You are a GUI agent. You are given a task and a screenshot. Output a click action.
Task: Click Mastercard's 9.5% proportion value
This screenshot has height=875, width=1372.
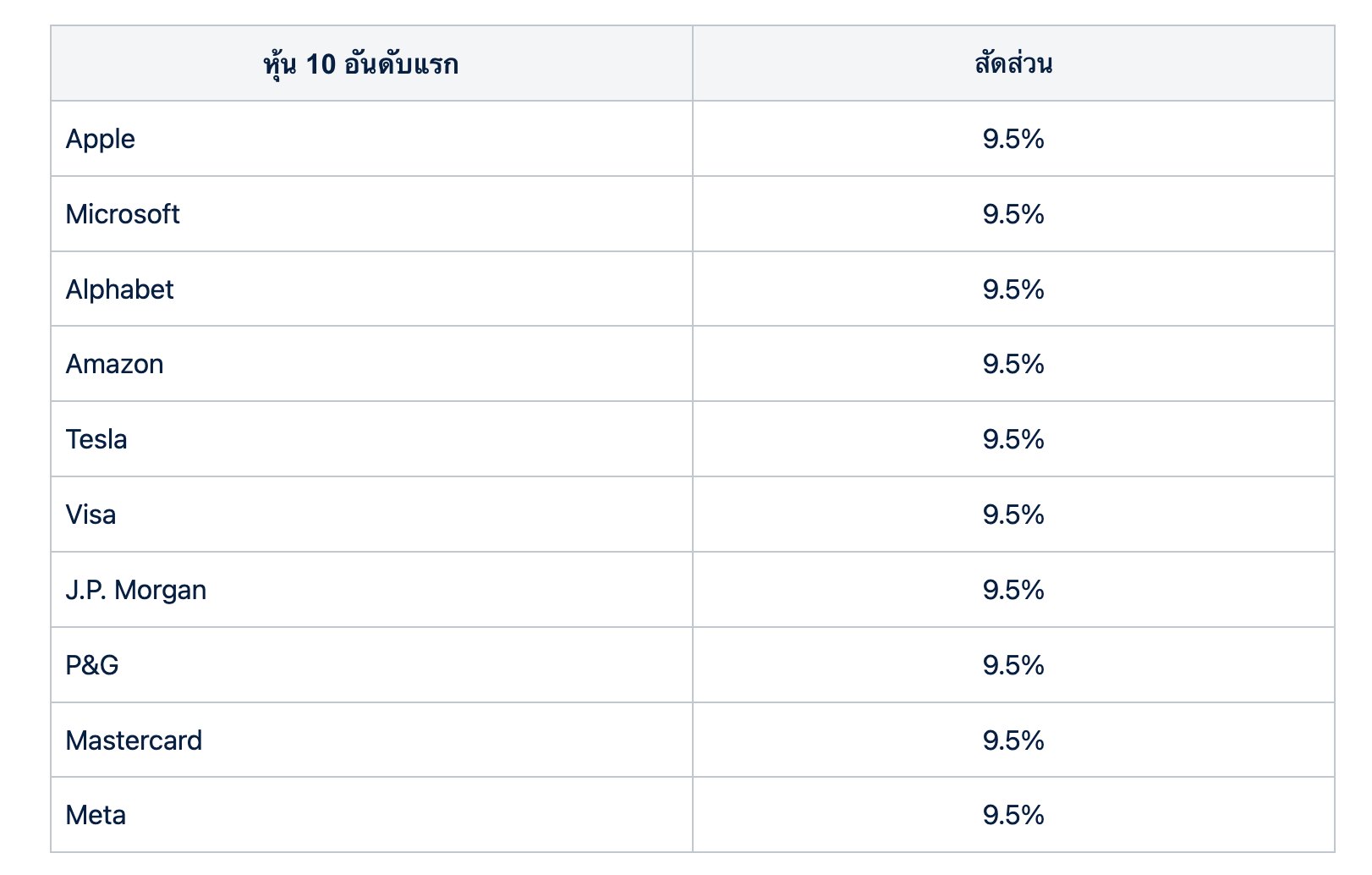click(x=1013, y=740)
